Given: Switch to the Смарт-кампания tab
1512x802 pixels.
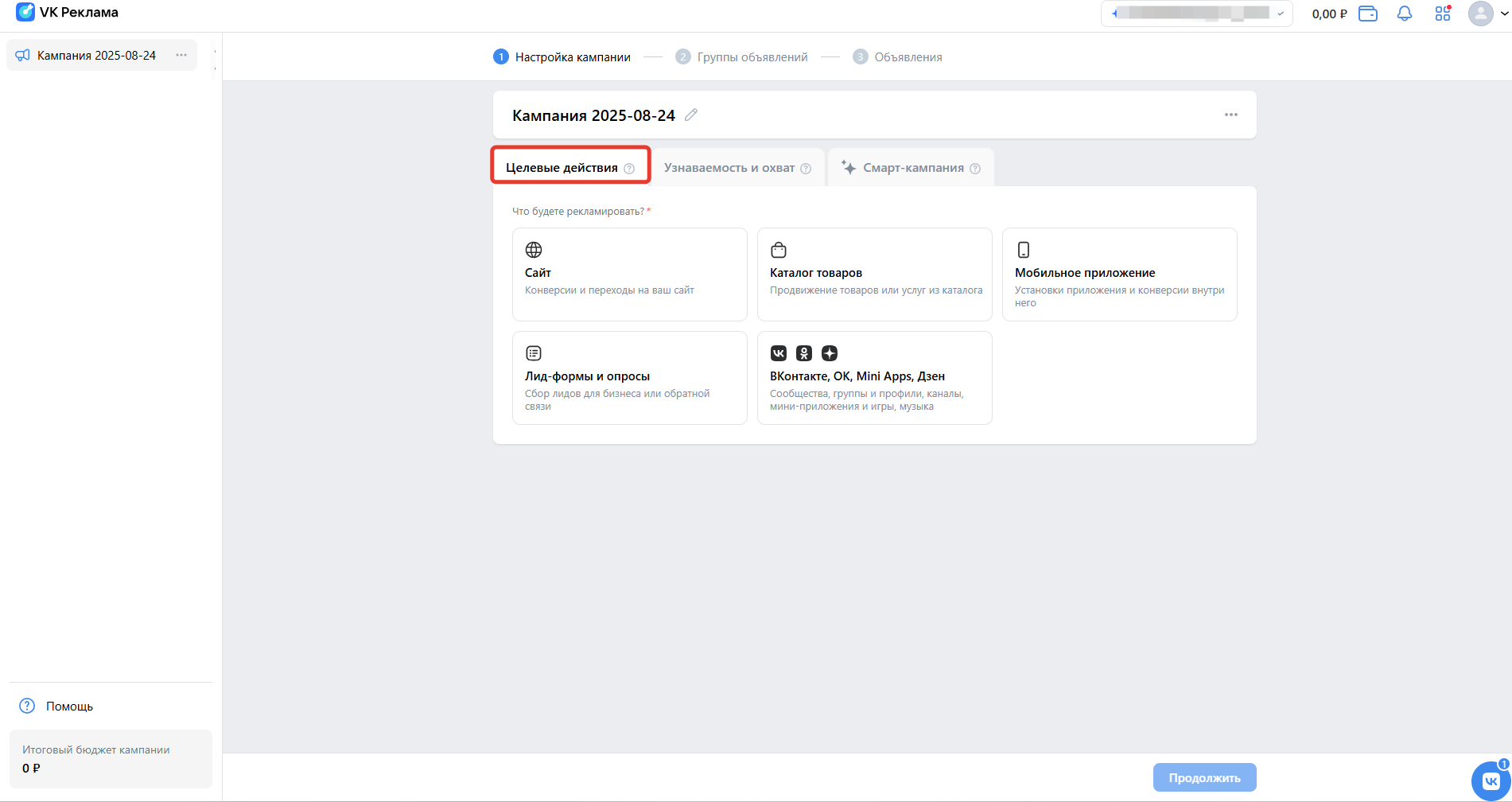Looking at the screenshot, I should click(912, 168).
